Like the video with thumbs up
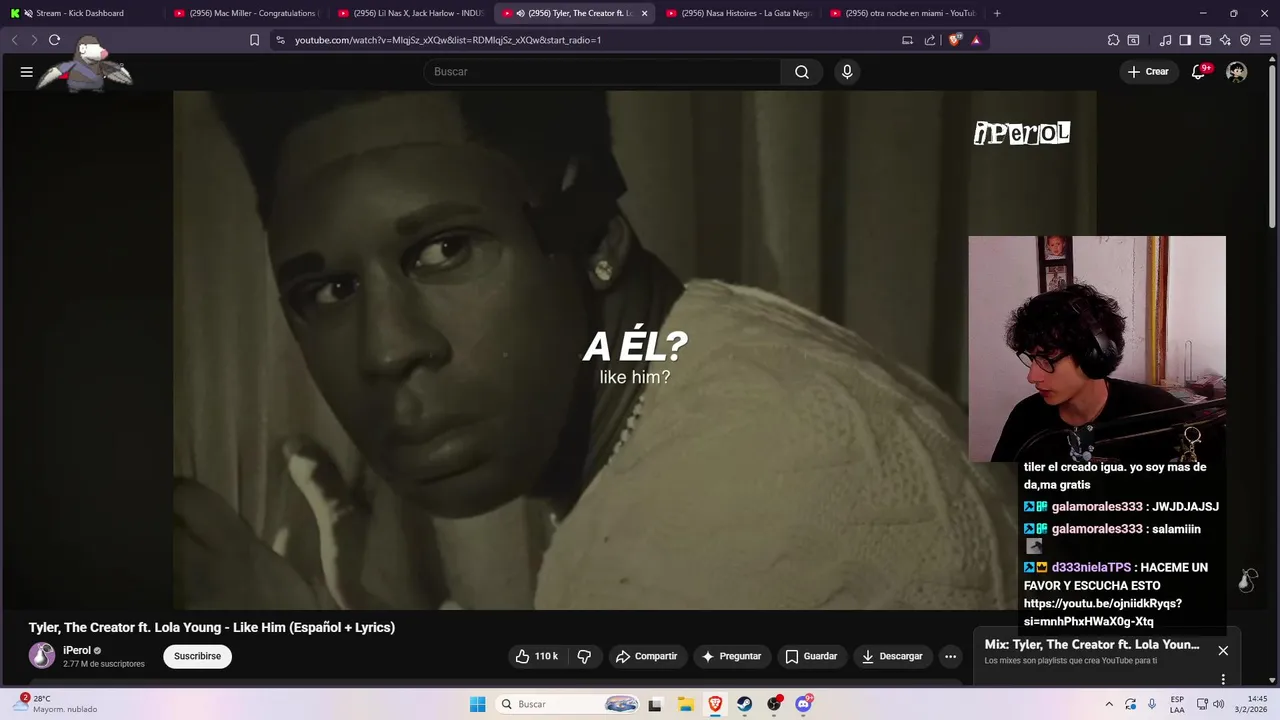1280x720 pixels. [537, 656]
